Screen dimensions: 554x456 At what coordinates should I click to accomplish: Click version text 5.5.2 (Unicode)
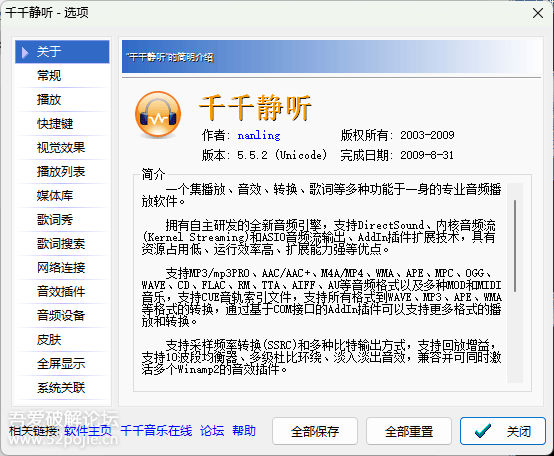282,155
